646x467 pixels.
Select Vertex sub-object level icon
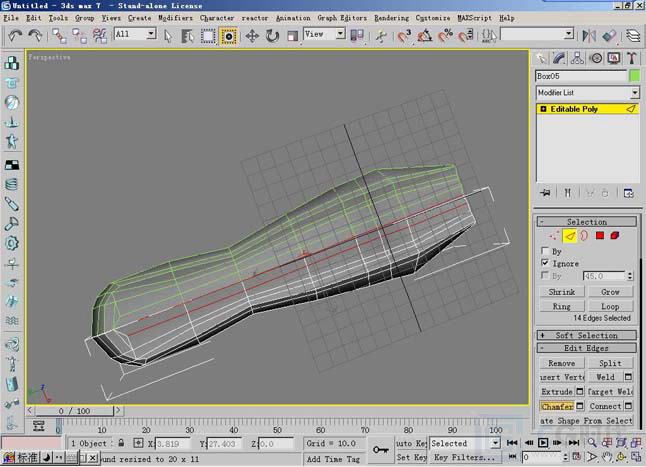554,236
